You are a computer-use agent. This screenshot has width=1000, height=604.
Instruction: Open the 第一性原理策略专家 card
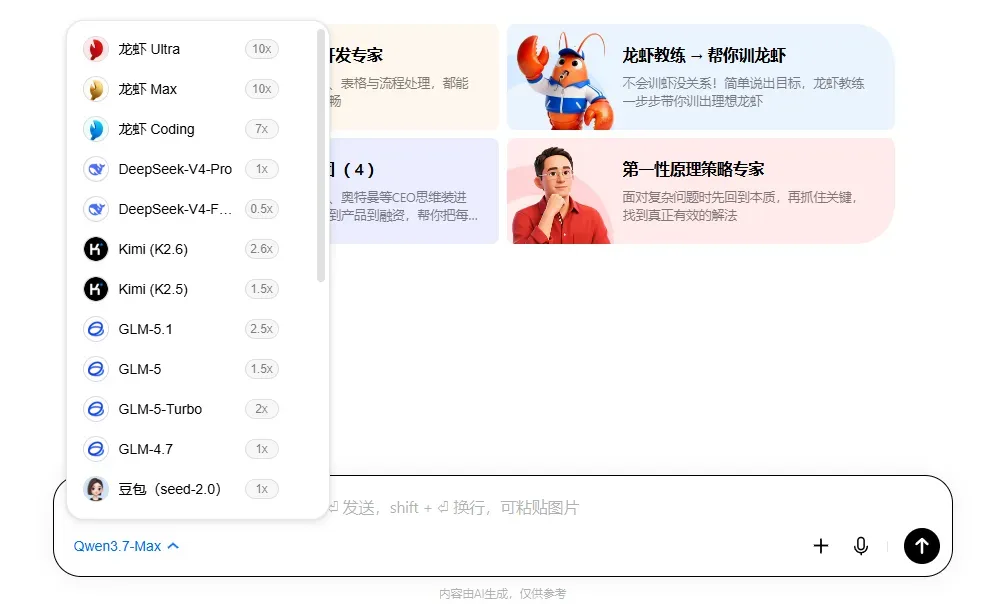click(700, 191)
